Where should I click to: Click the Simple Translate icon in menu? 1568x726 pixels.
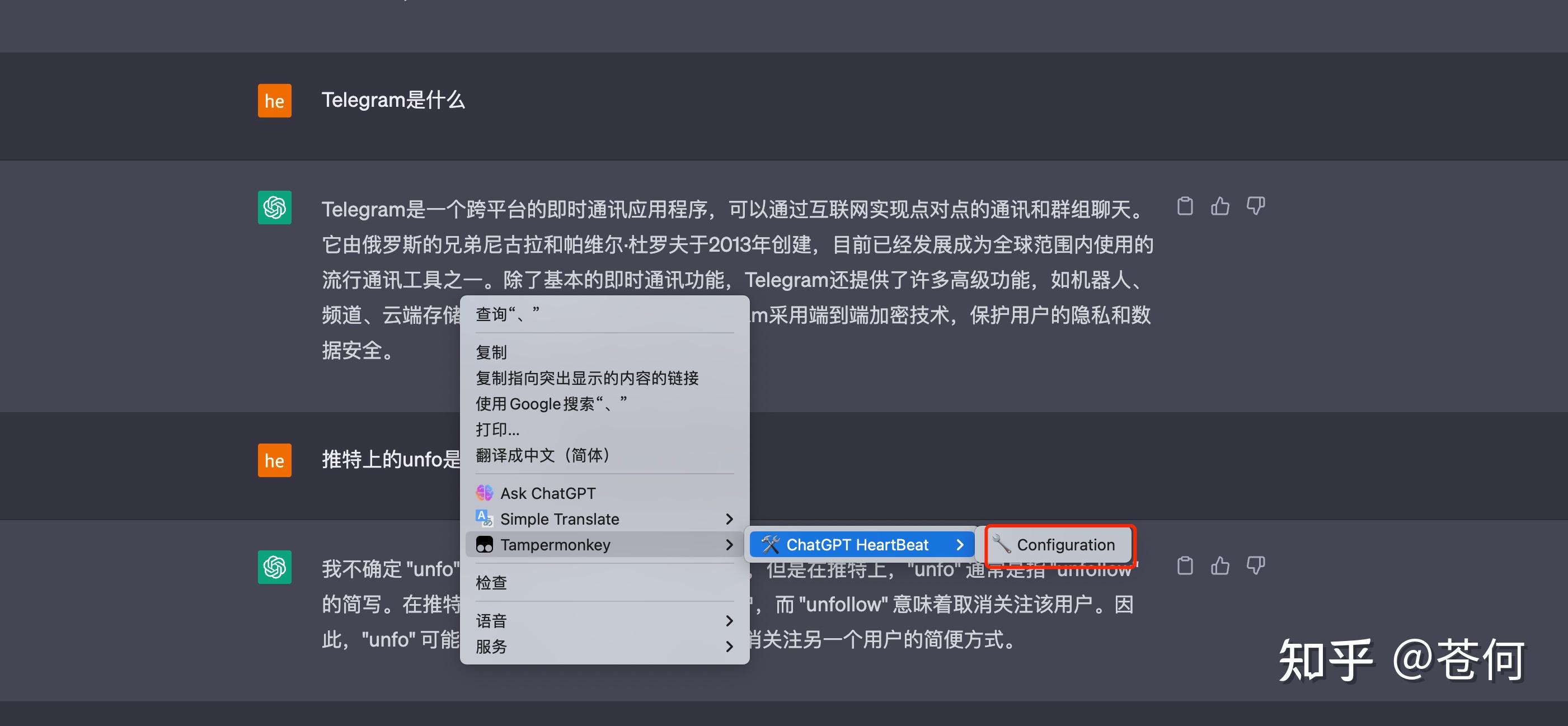[485, 518]
